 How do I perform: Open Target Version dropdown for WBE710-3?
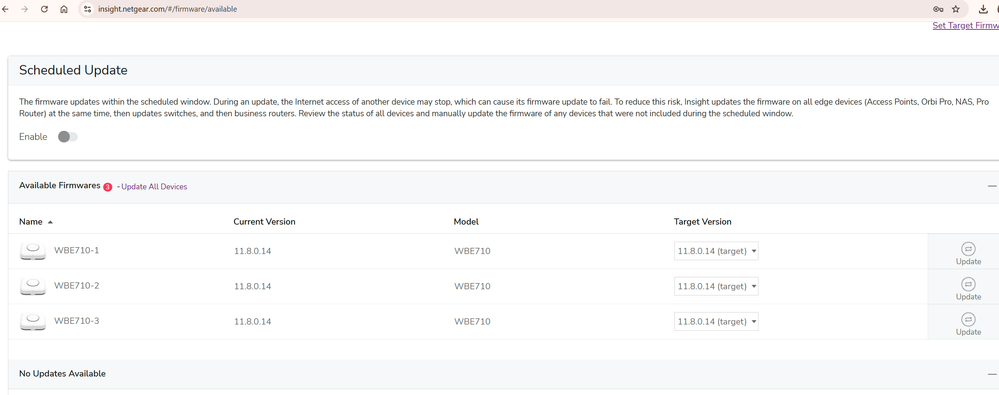716,321
